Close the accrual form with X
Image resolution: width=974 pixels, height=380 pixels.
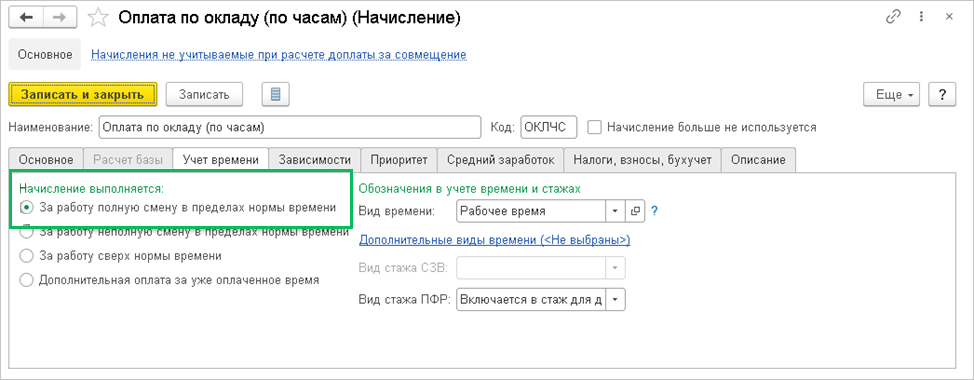pos(949,18)
